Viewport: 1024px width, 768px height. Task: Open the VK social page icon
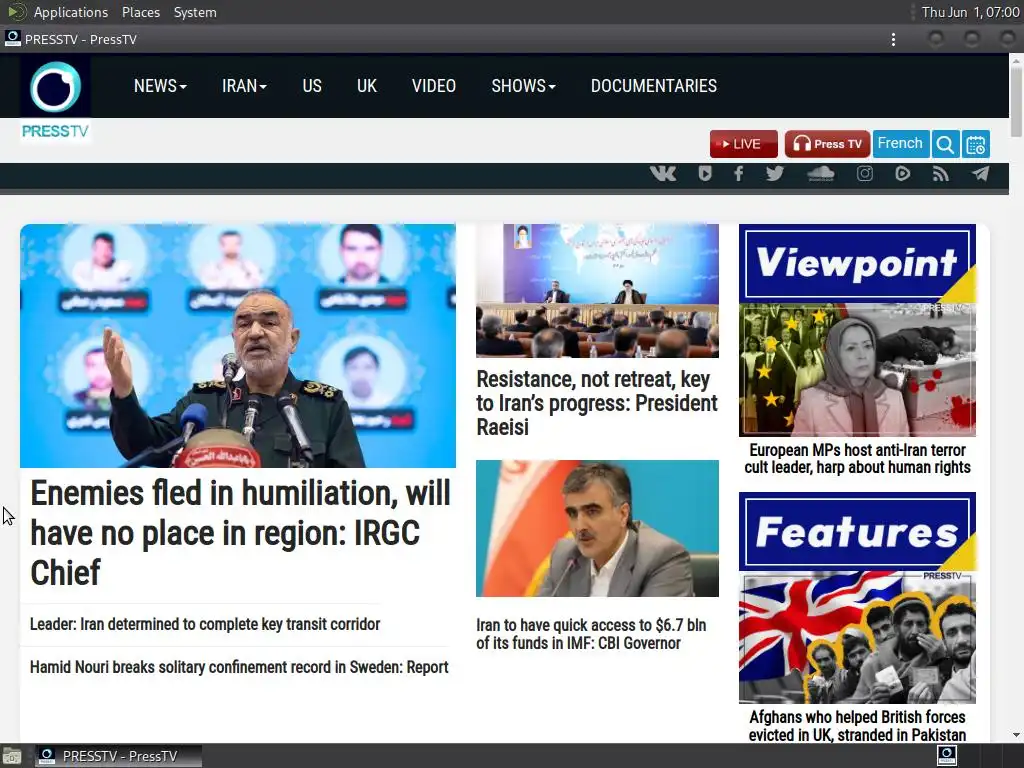click(663, 173)
